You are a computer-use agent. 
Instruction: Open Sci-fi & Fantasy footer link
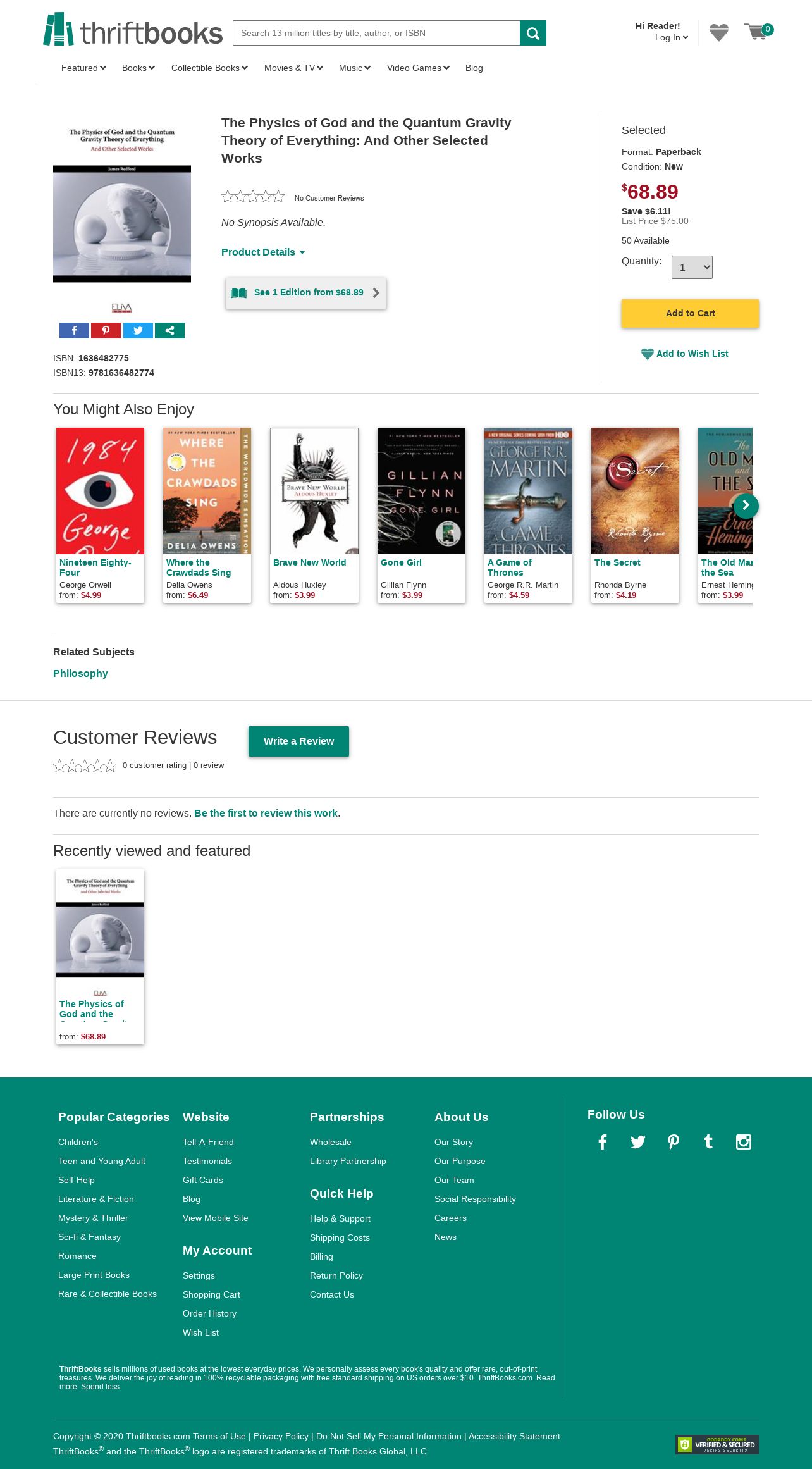89,1237
